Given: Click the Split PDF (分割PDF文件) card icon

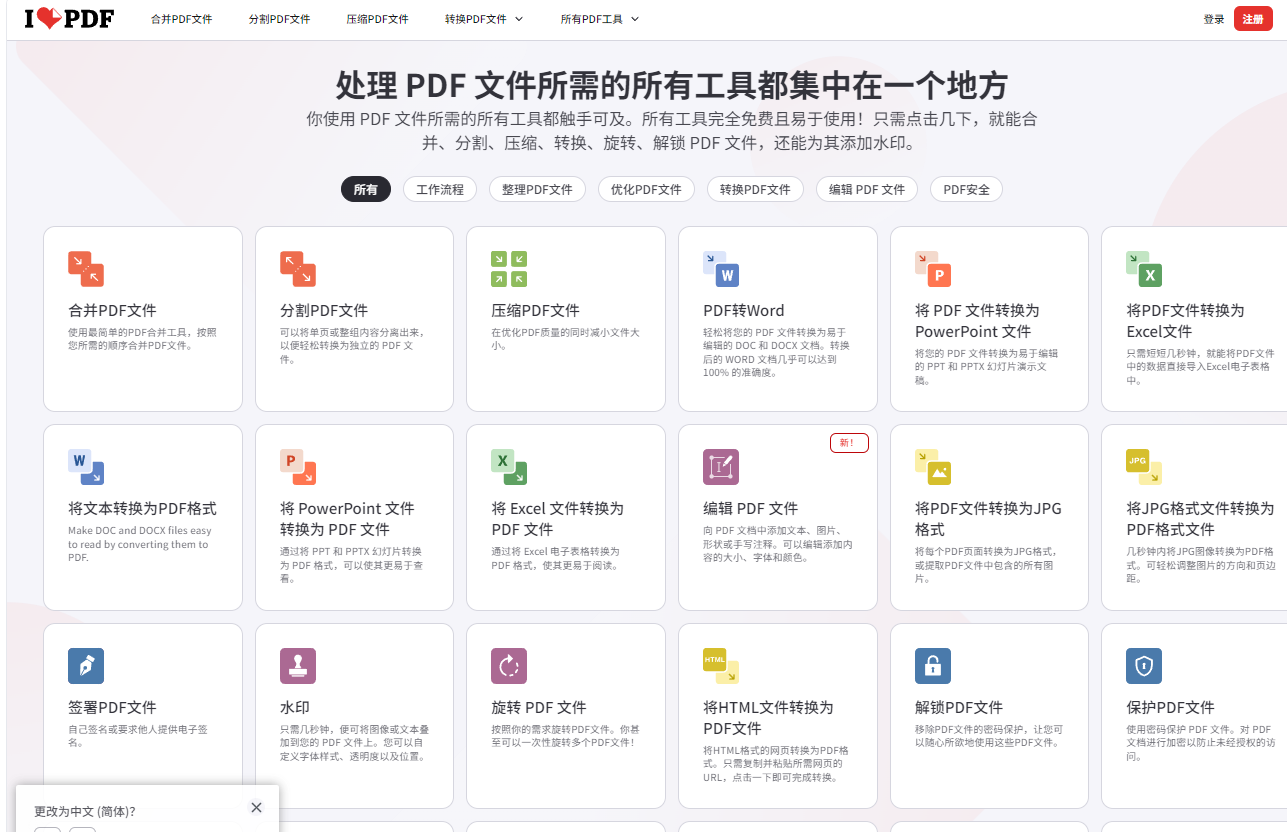Looking at the screenshot, I should coord(298,269).
